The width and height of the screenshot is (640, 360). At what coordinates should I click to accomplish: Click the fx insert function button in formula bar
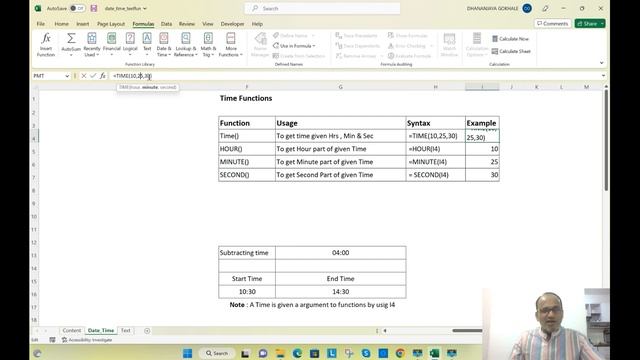point(103,76)
